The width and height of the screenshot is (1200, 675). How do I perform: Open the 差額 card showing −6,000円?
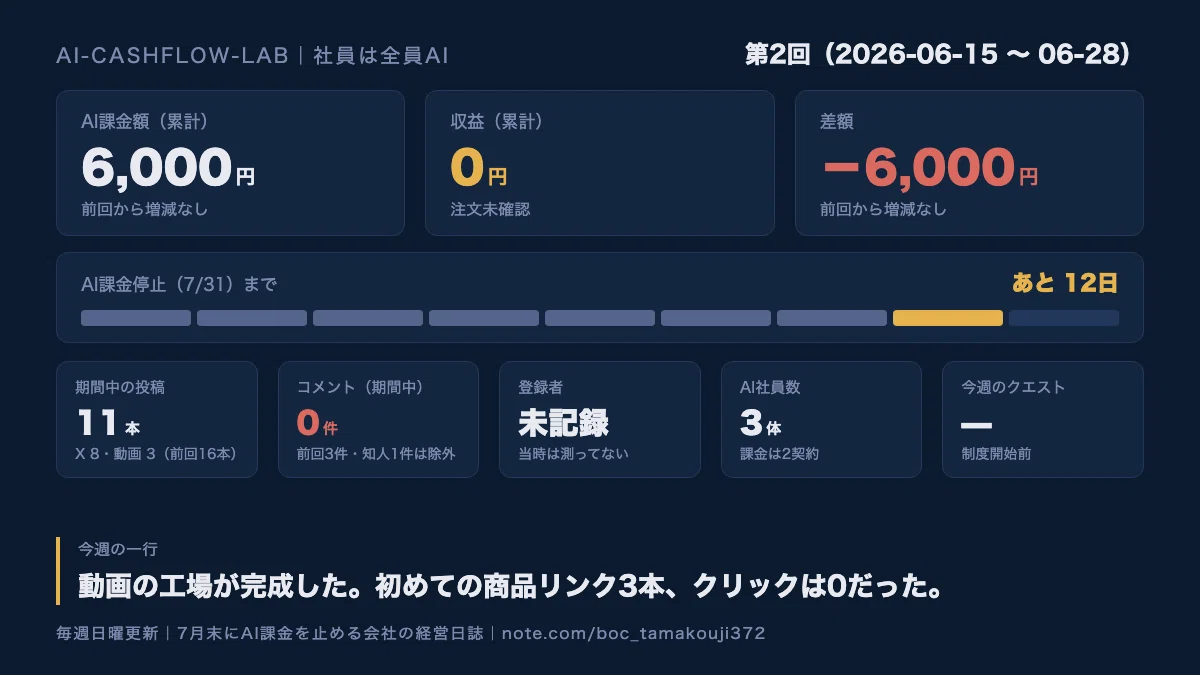point(969,163)
